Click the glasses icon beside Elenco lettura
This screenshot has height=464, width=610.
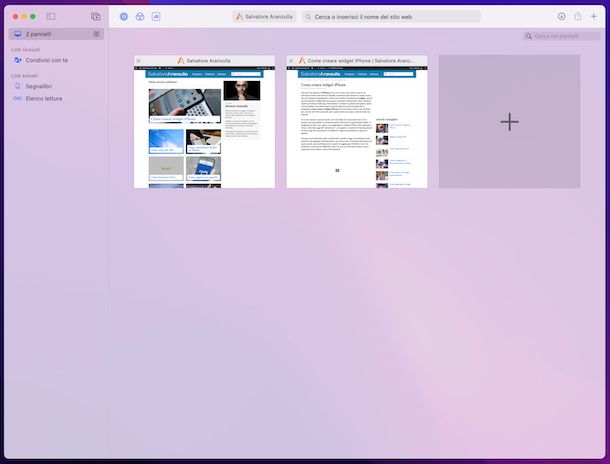(x=18, y=98)
